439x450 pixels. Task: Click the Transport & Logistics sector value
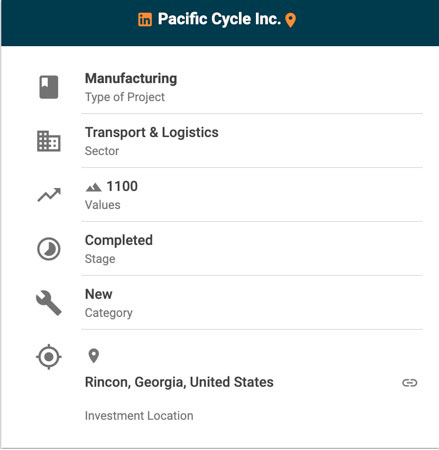click(152, 133)
